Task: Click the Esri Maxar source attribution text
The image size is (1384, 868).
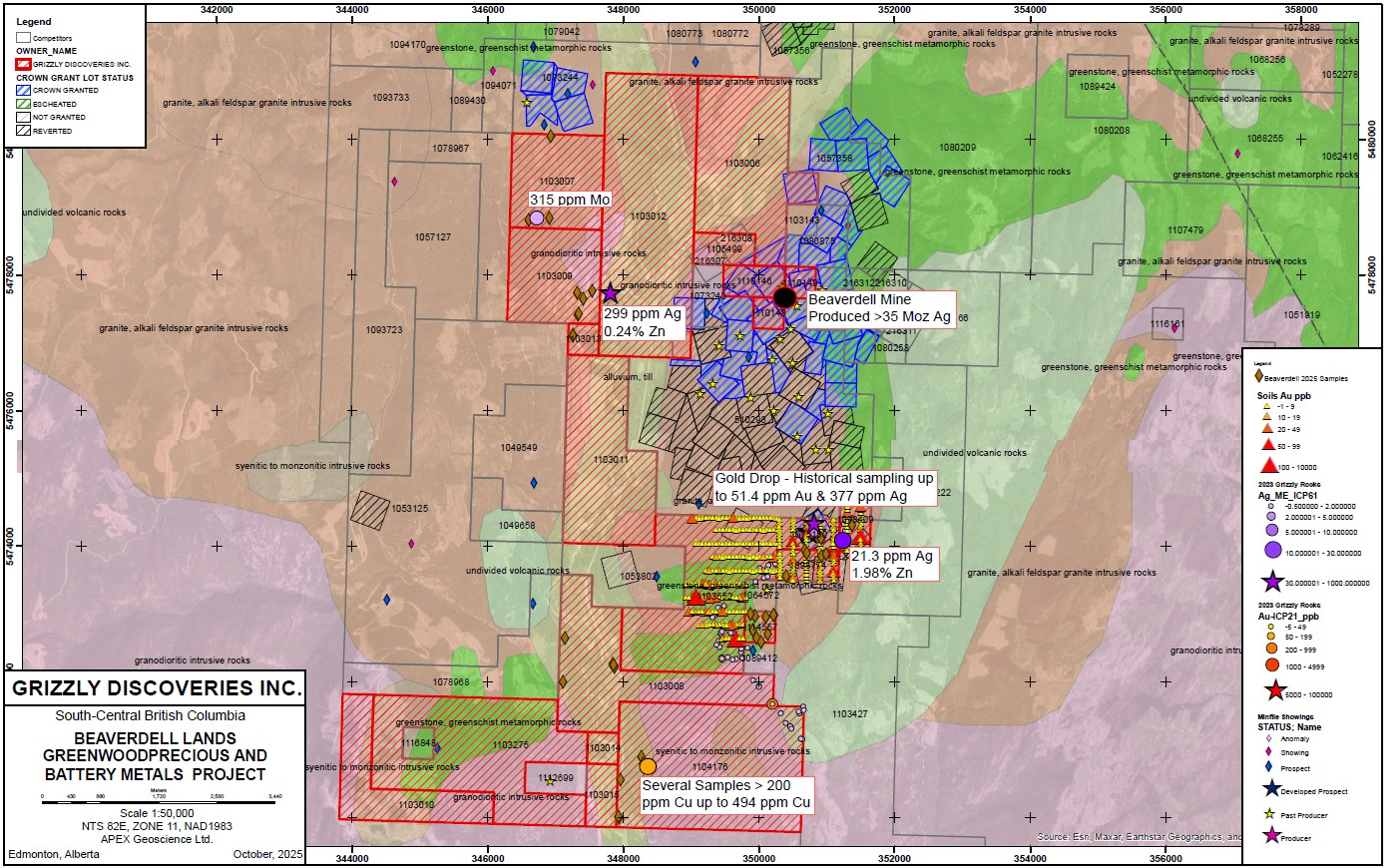Action: coord(1138,837)
